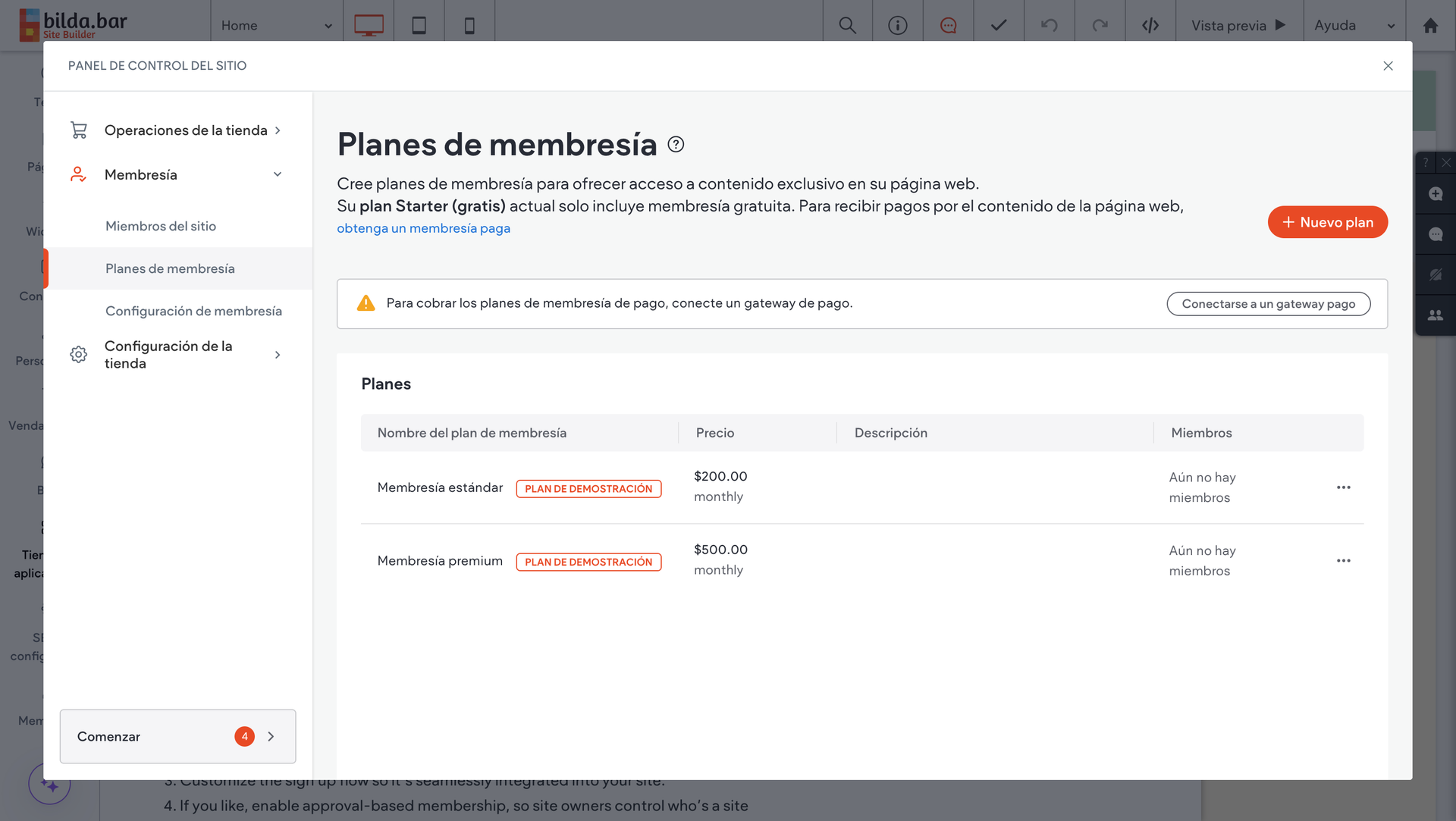1456x821 pixels.
Task: Open the red comments bubble icon
Action: 948,25
